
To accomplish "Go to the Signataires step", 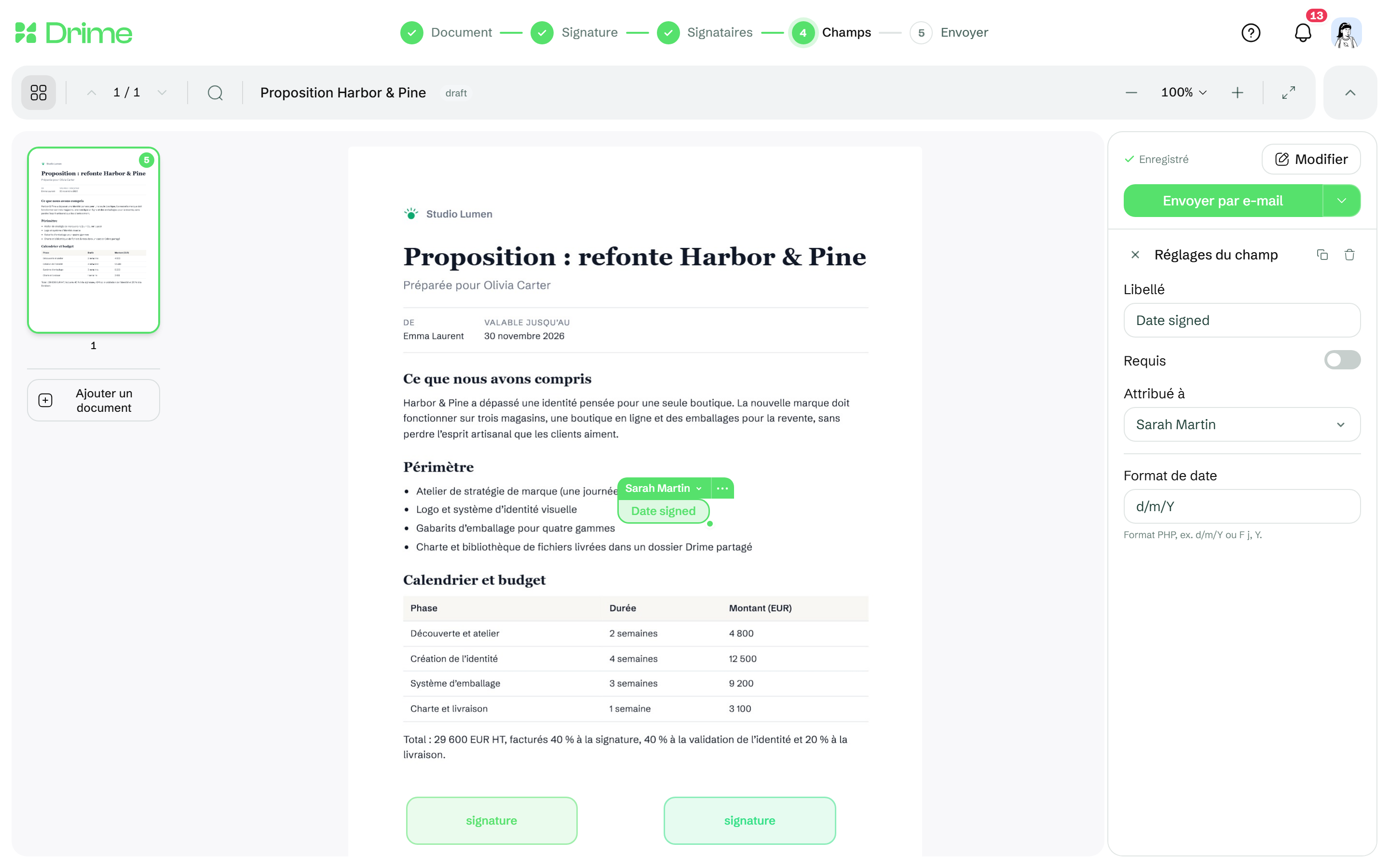I will point(705,33).
